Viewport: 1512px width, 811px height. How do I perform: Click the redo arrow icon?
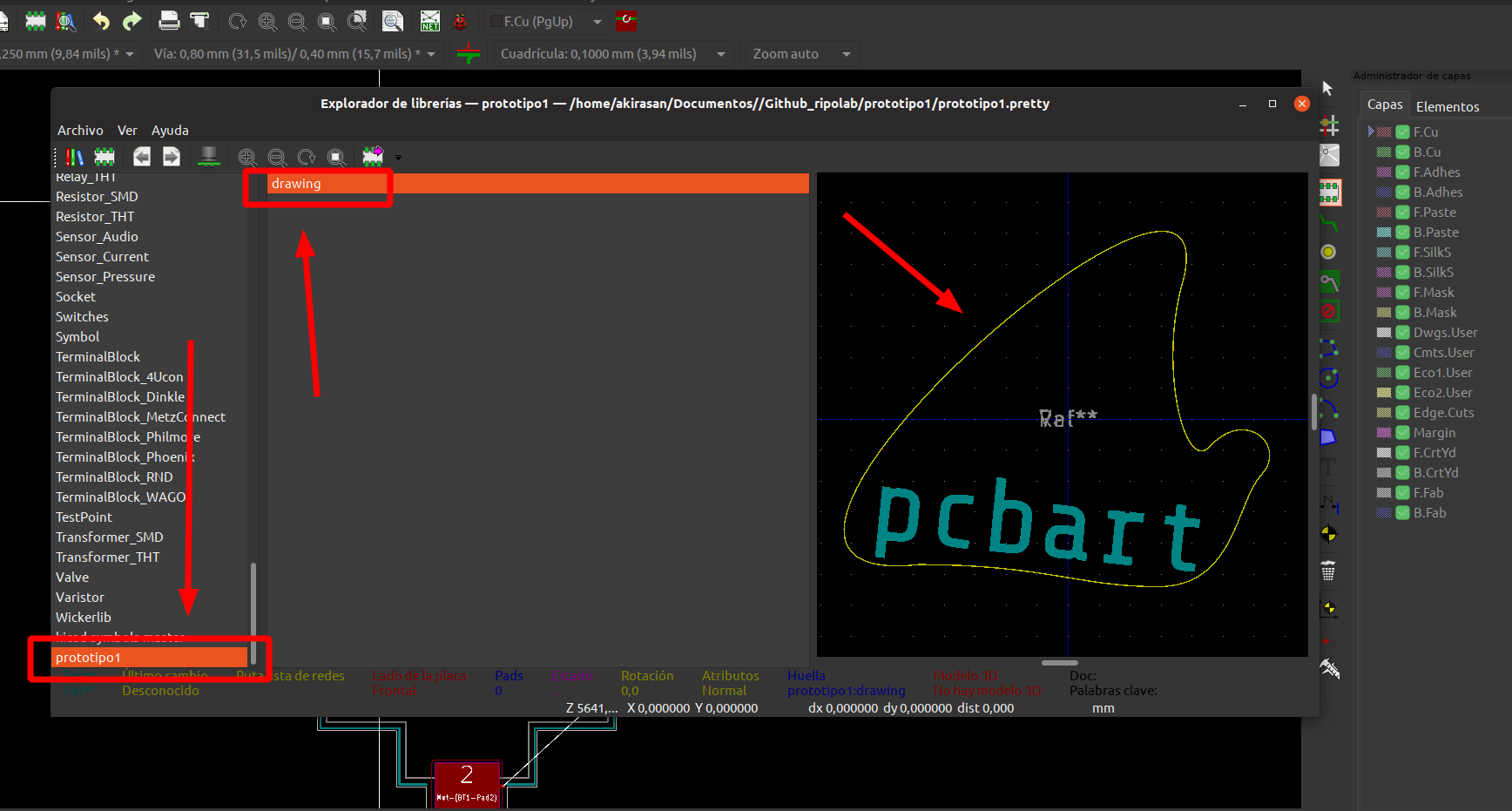pyautogui.click(x=132, y=21)
